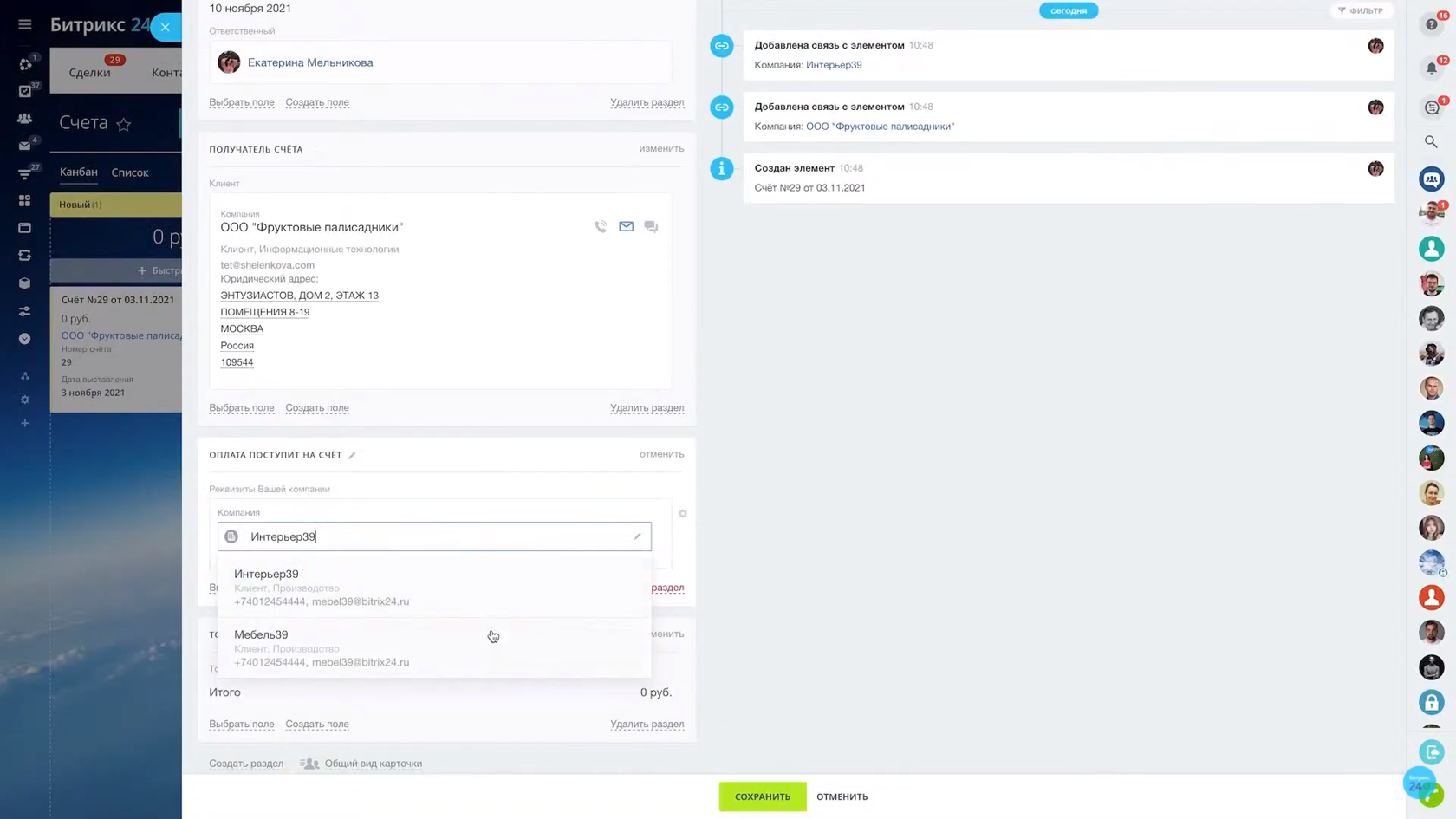Click the Отменить button at the bottom
The width and height of the screenshot is (1456, 819).
click(842, 796)
